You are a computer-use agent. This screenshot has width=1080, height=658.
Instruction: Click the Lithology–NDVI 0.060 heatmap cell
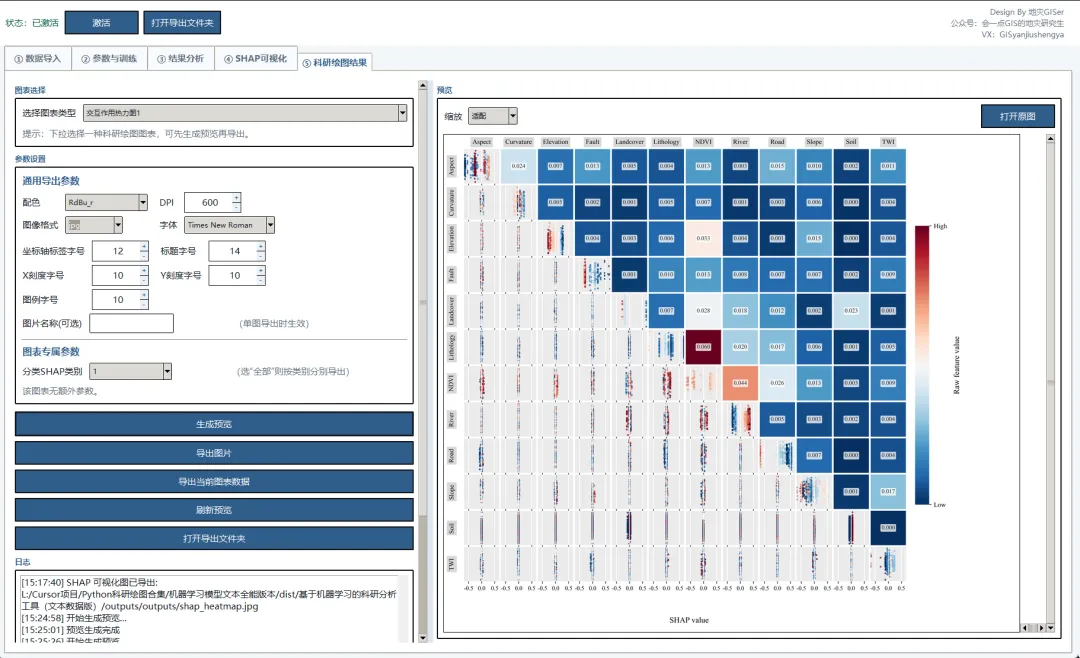(703, 347)
